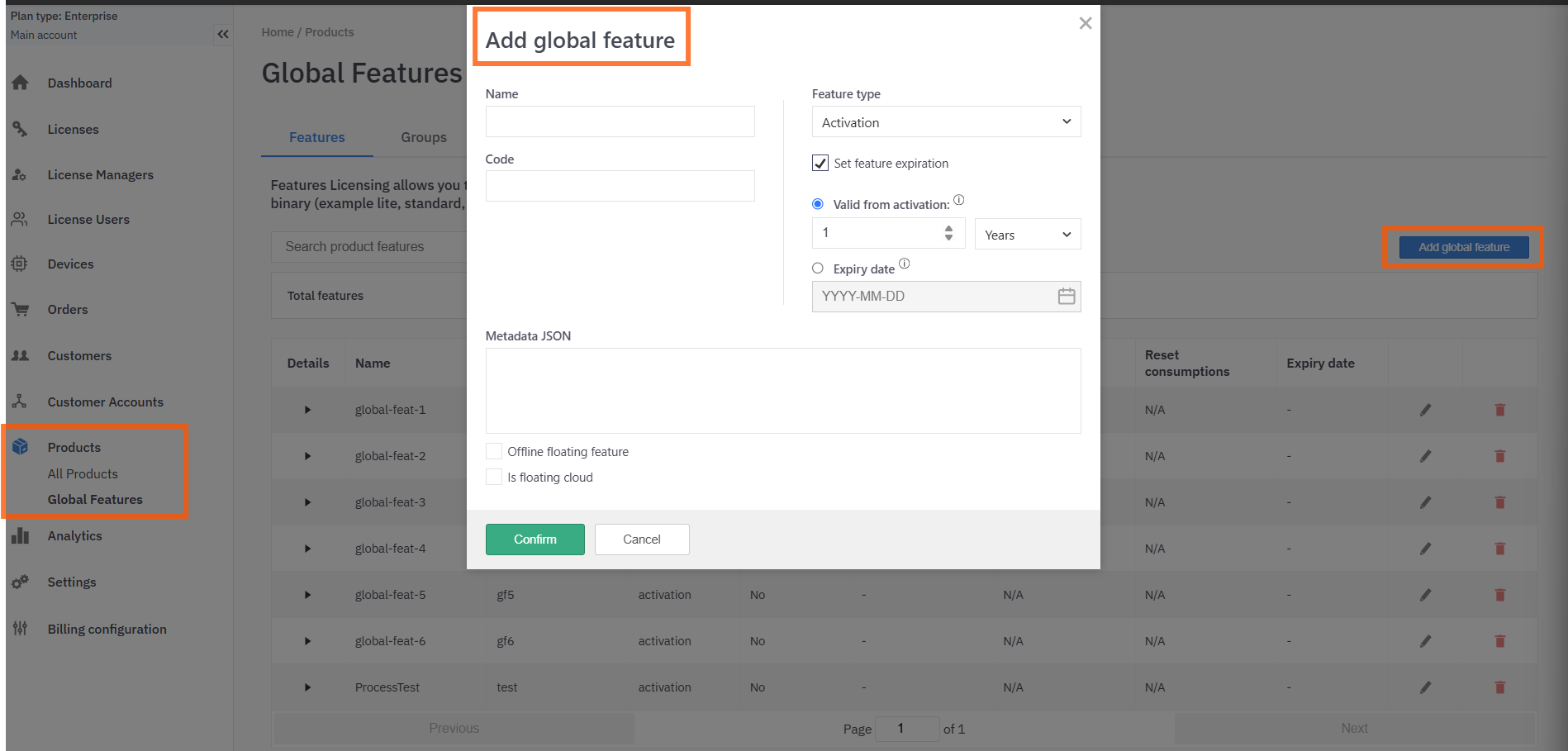Viewport: 1568px width, 751px height.
Task: Open the calendar picker for Expiry date
Action: [x=1066, y=297]
